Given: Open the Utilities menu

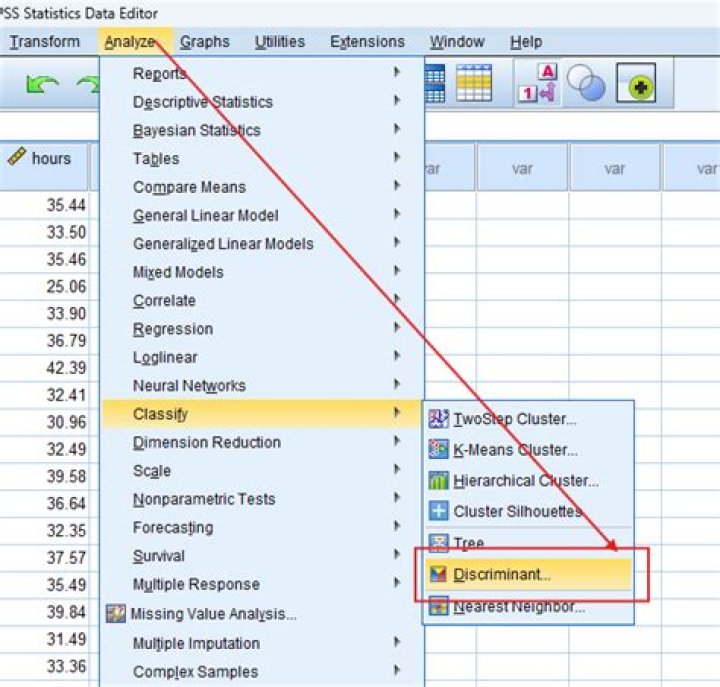Looking at the screenshot, I should pos(280,42).
